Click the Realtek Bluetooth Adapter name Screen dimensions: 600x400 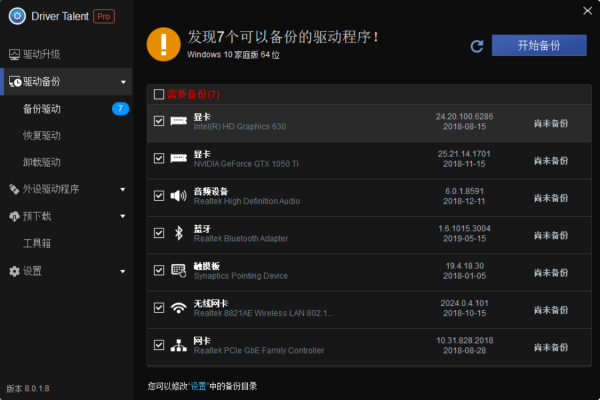241,238
